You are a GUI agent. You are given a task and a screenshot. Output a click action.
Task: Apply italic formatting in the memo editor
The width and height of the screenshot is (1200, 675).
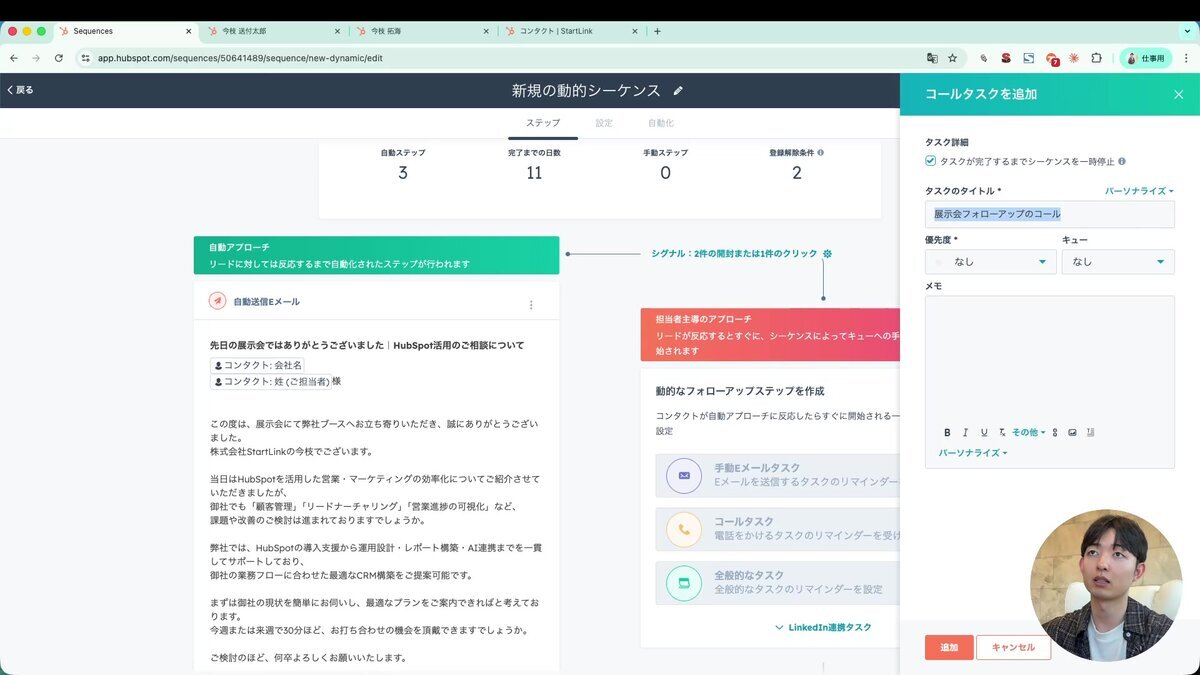coord(965,432)
